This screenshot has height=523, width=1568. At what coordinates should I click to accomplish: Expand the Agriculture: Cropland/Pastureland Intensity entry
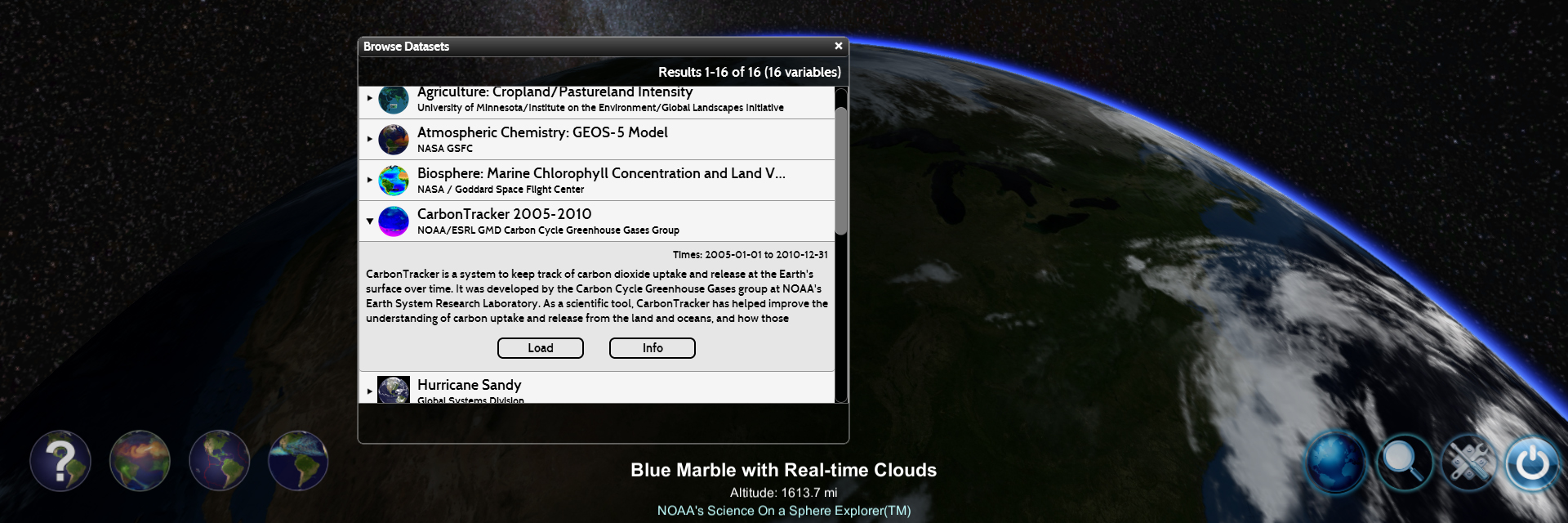(x=370, y=98)
